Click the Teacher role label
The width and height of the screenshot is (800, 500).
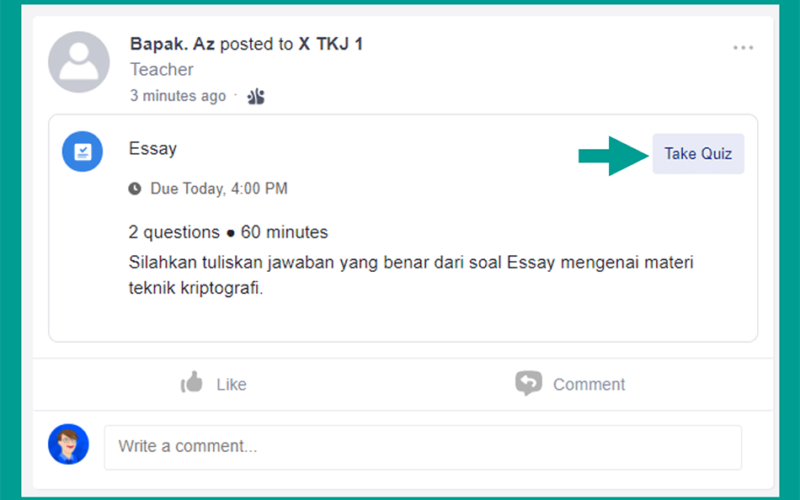coord(162,69)
